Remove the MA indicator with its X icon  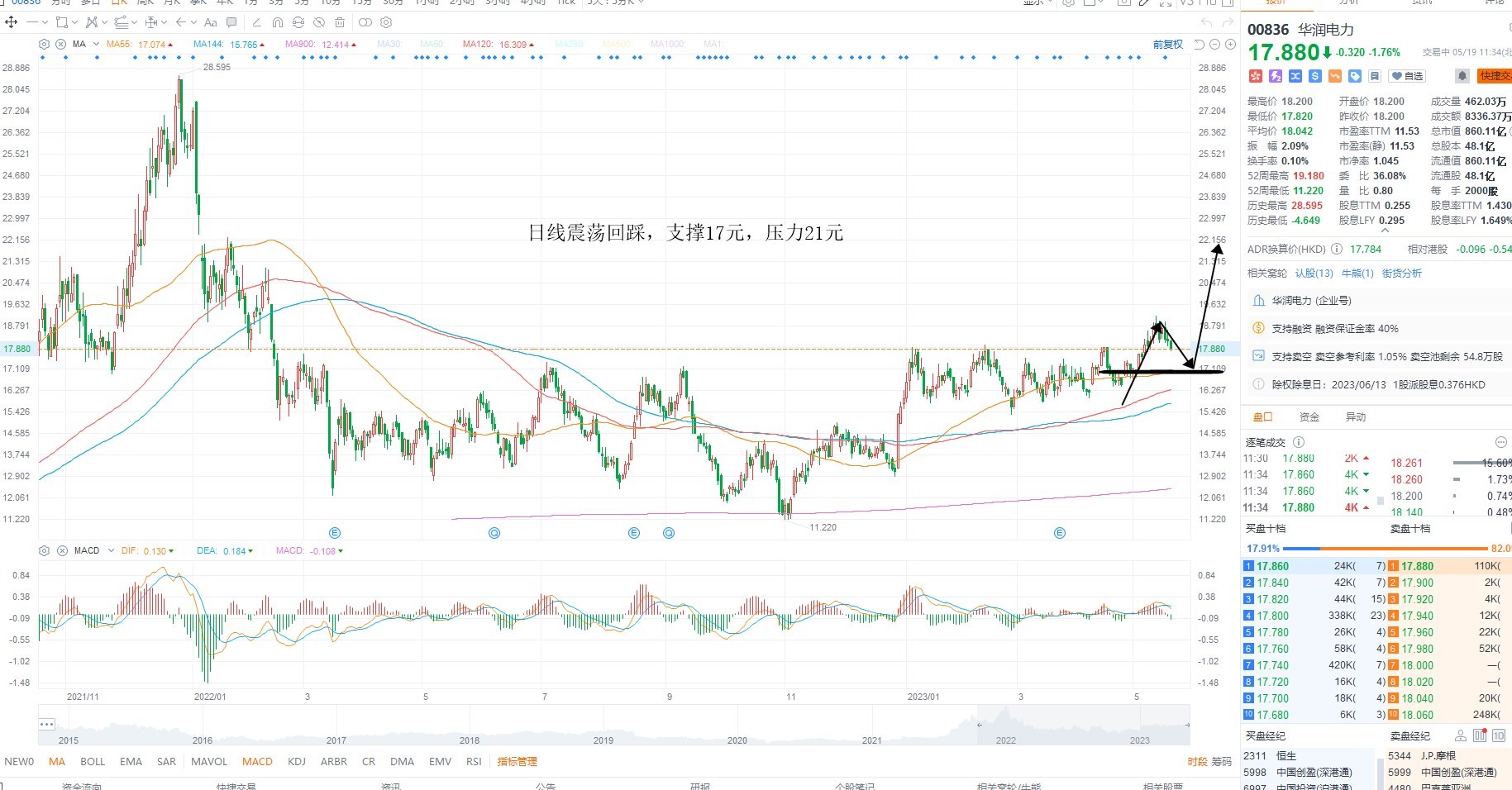[61, 44]
